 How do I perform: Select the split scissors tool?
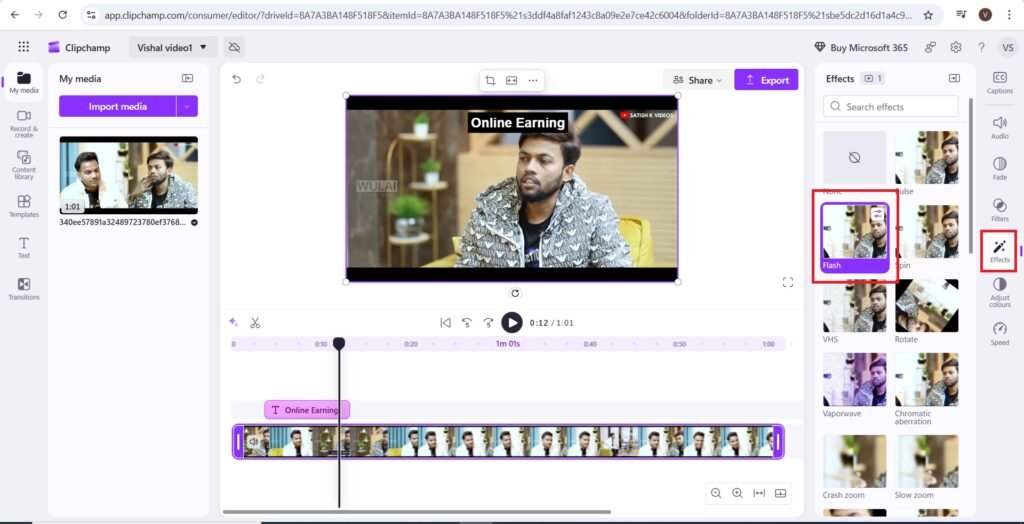point(255,323)
